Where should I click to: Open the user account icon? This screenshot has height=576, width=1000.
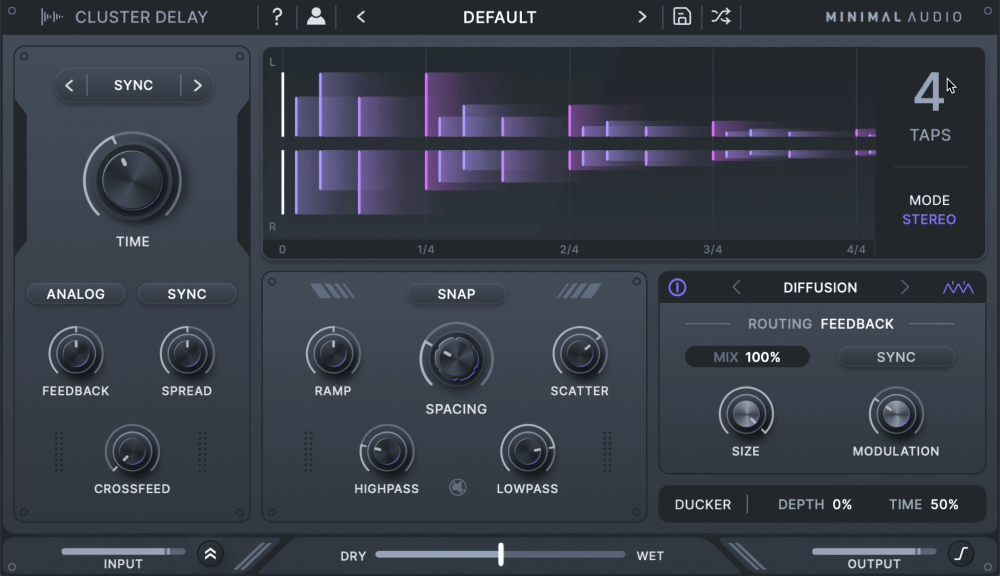click(x=316, y=17)
